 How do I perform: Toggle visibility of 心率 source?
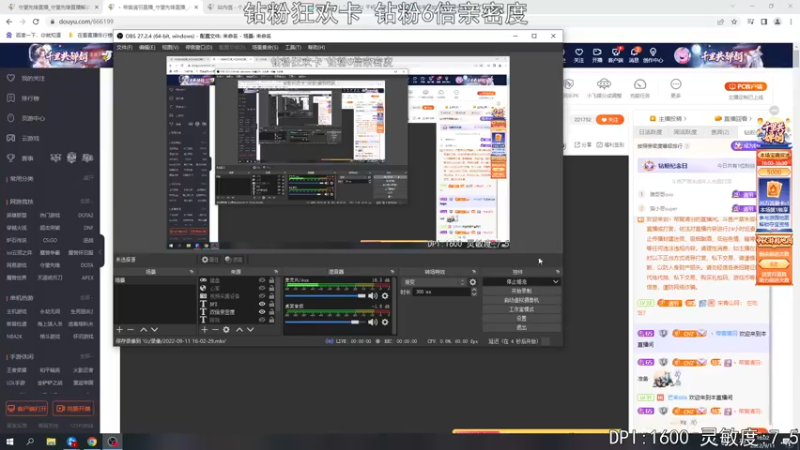[262, 288]
